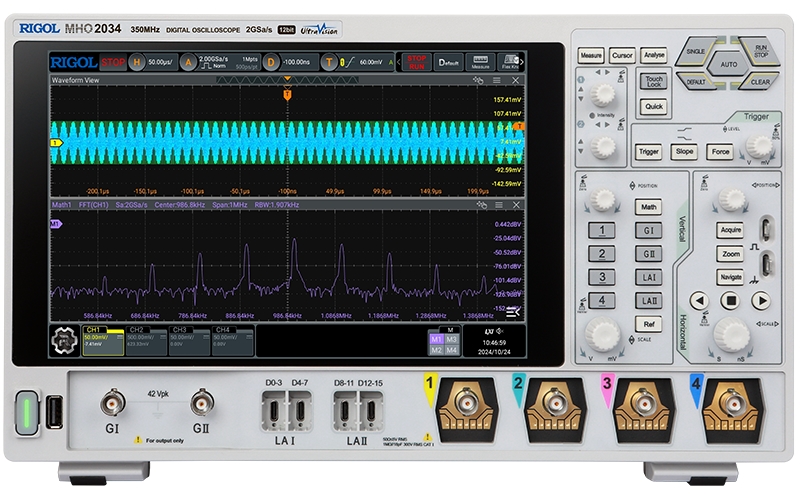Toggle channel 1 using the hardware button
This screenshot has width=800, height=496.
tap(601, 229)
